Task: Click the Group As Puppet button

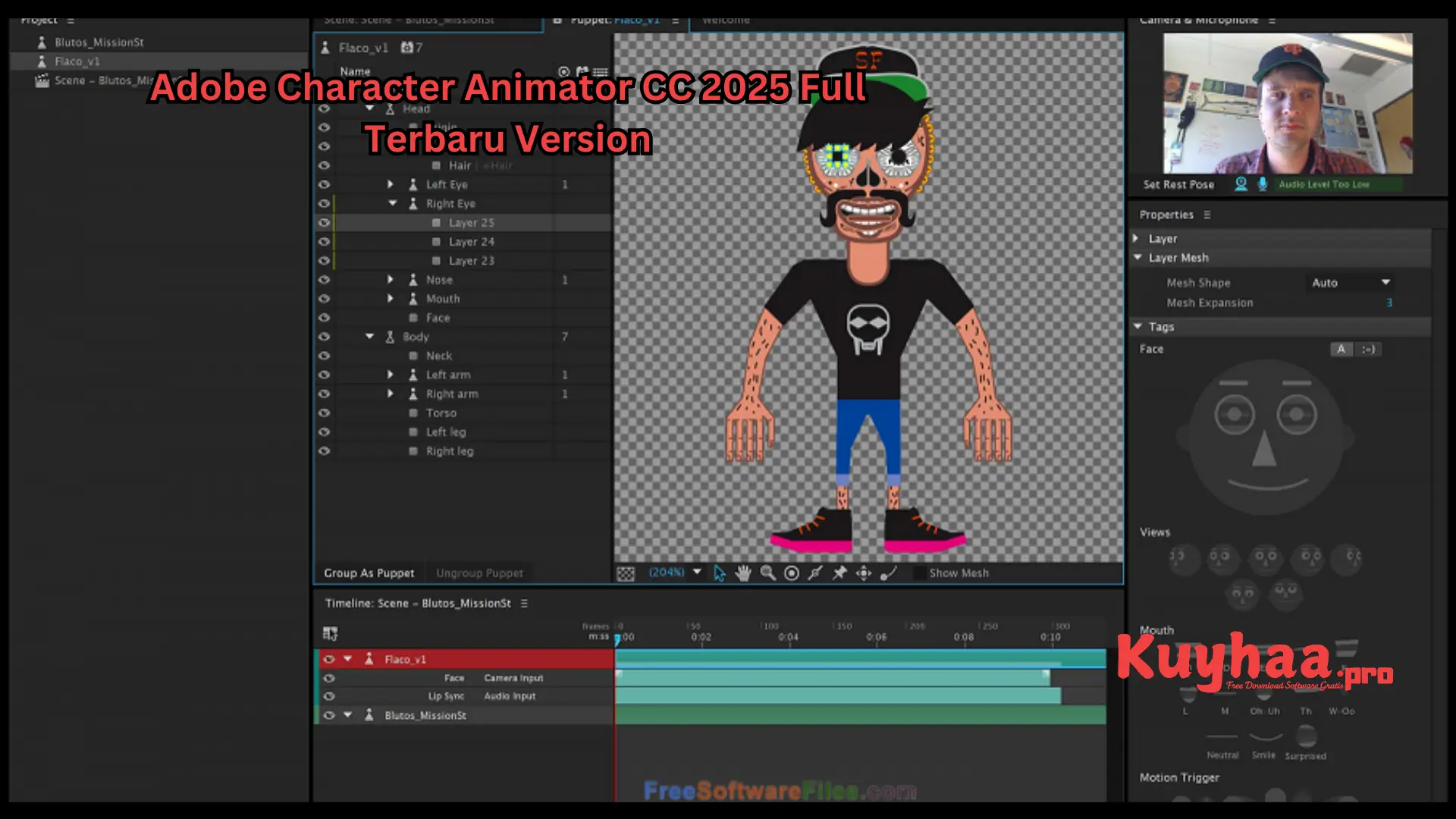Action: point(369,573)
